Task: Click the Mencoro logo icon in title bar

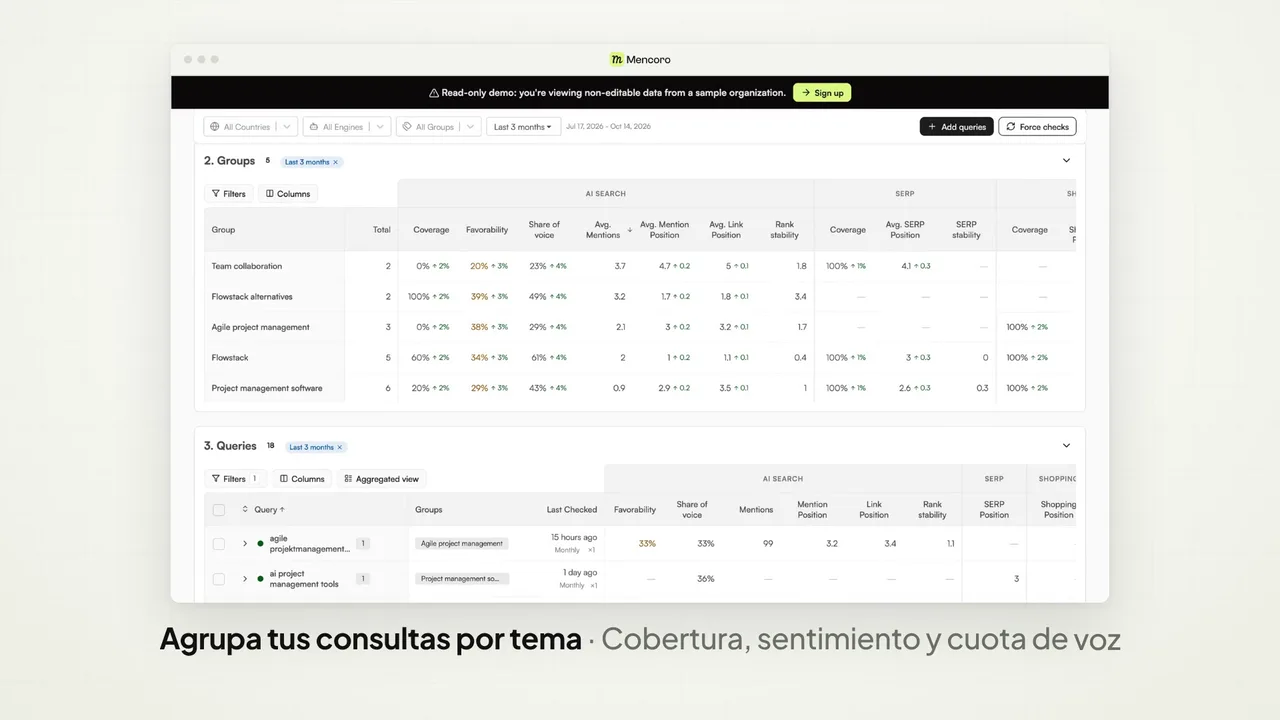Action: coord(616,60)
